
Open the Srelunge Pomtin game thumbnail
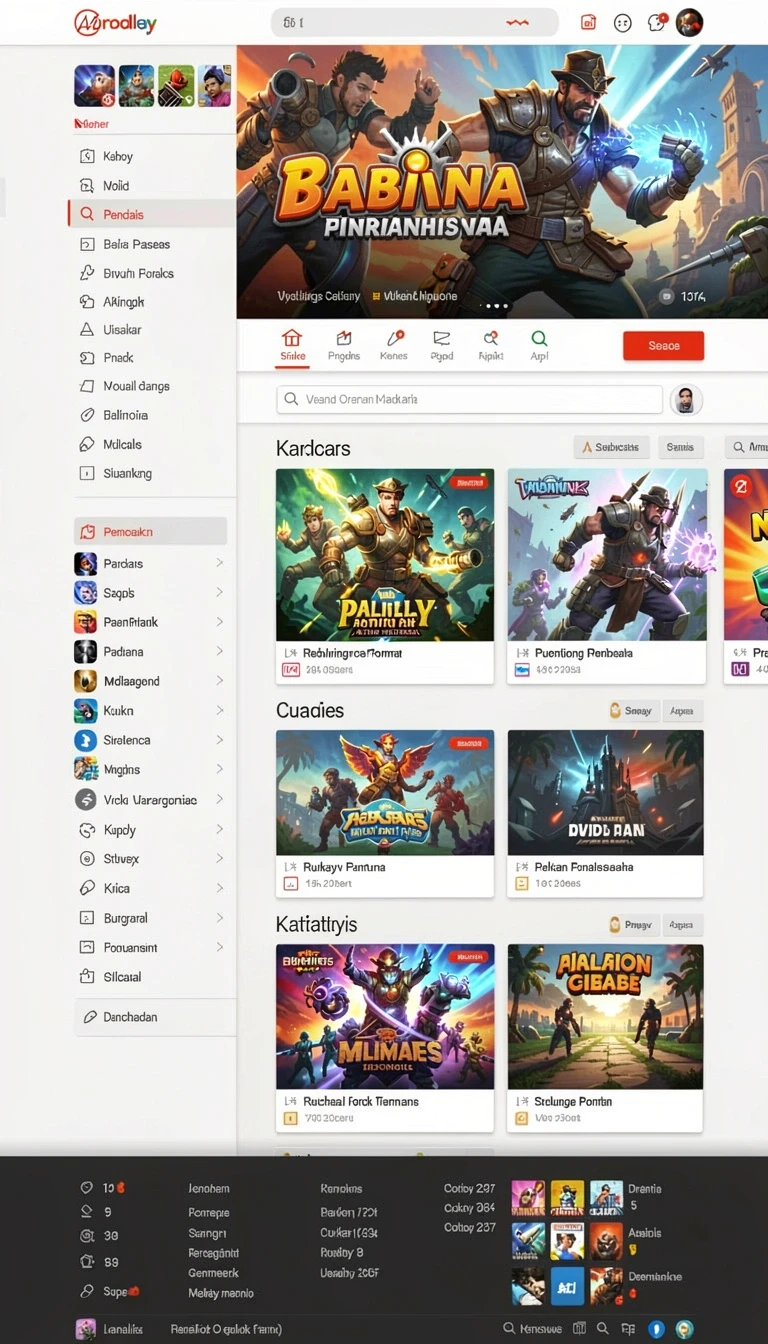coord(605,1017)
